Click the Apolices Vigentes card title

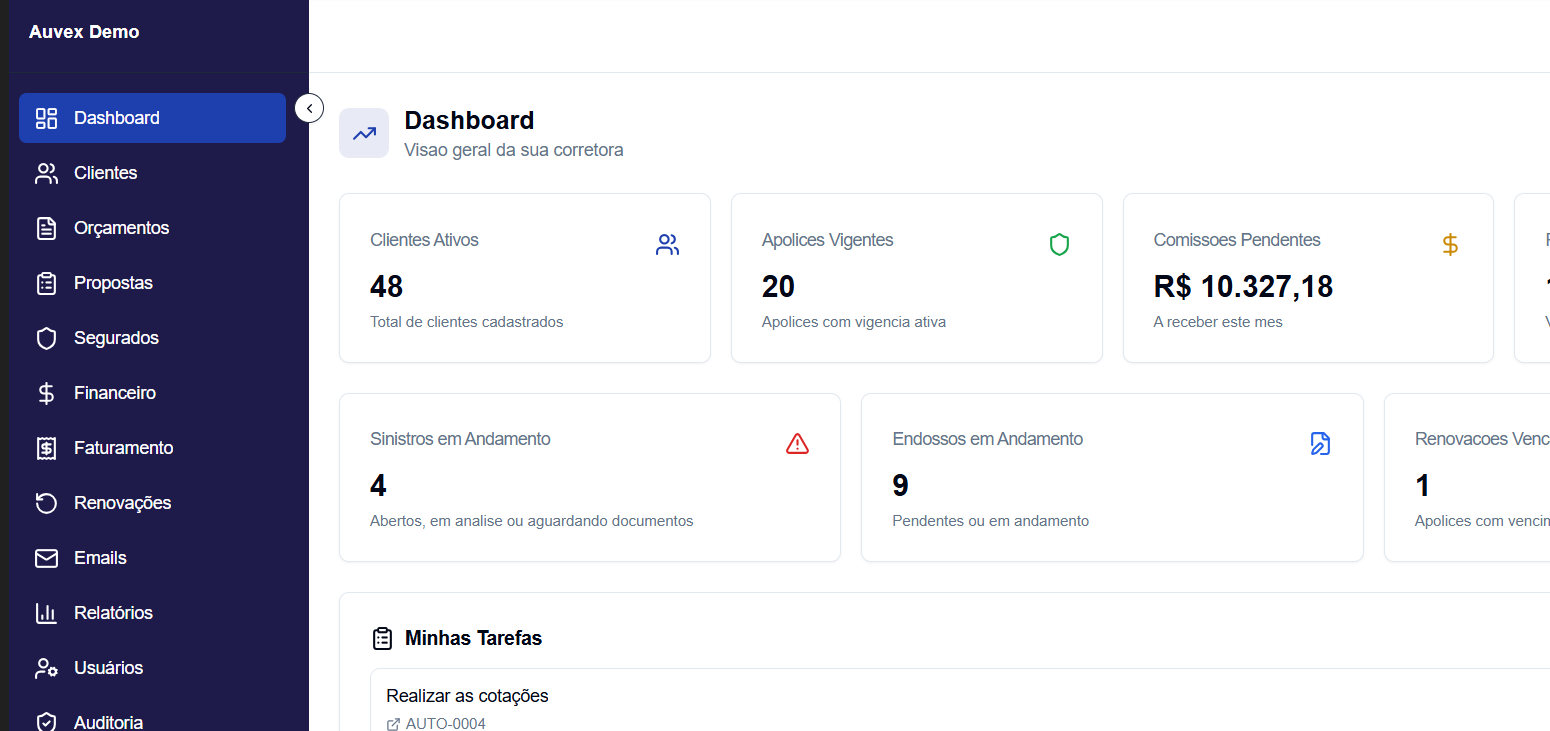coord(827,240)
